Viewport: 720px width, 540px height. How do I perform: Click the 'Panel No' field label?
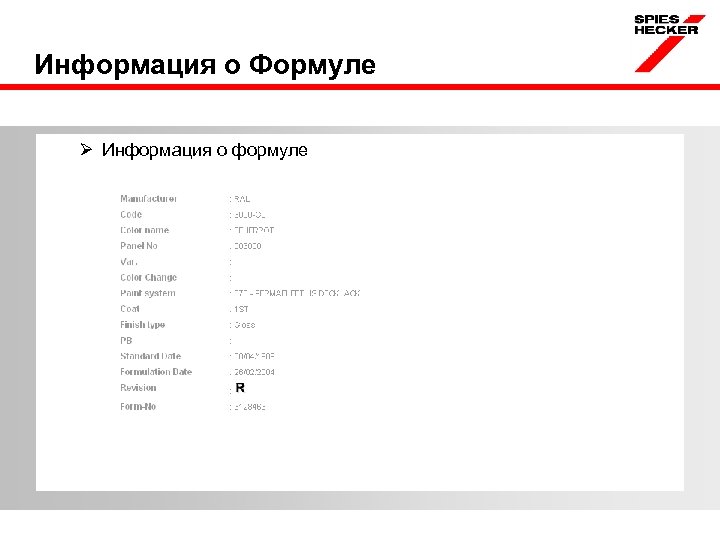click(139, 246)
